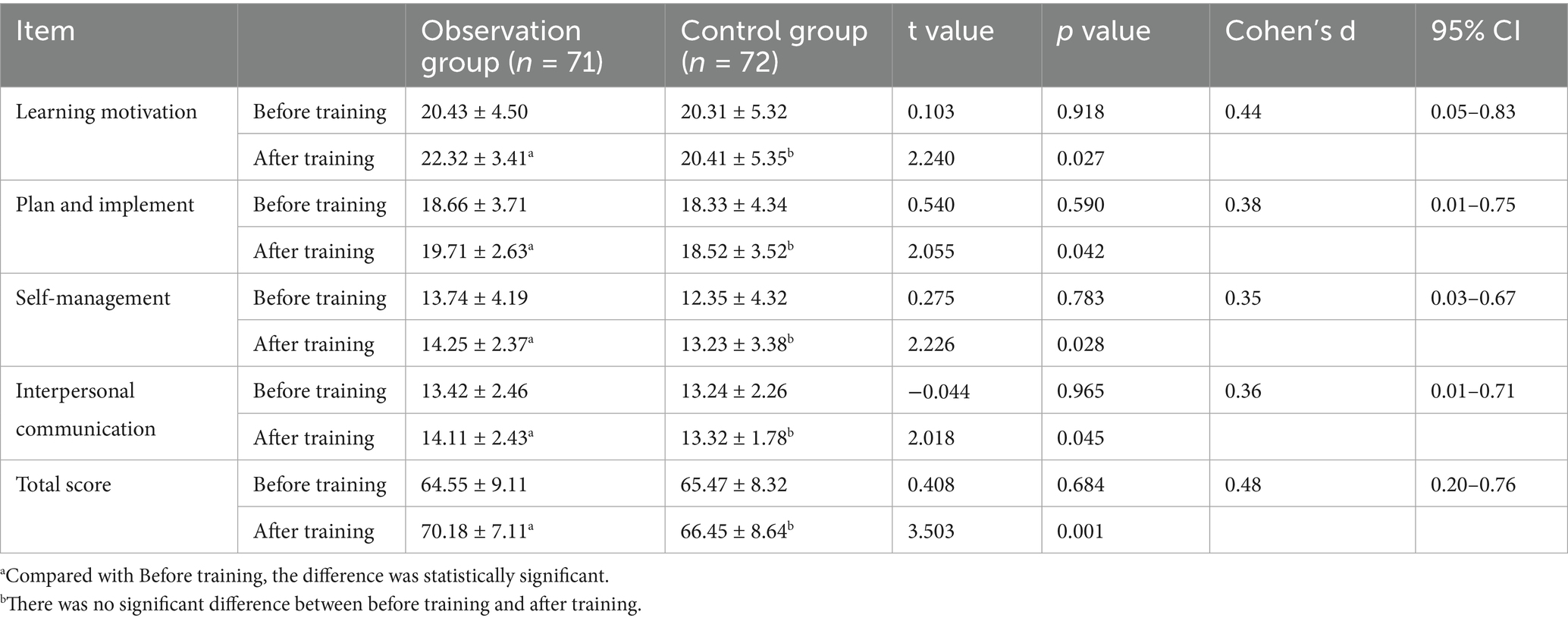
Task: Select the Self-management row label
Action: (93, 298)
